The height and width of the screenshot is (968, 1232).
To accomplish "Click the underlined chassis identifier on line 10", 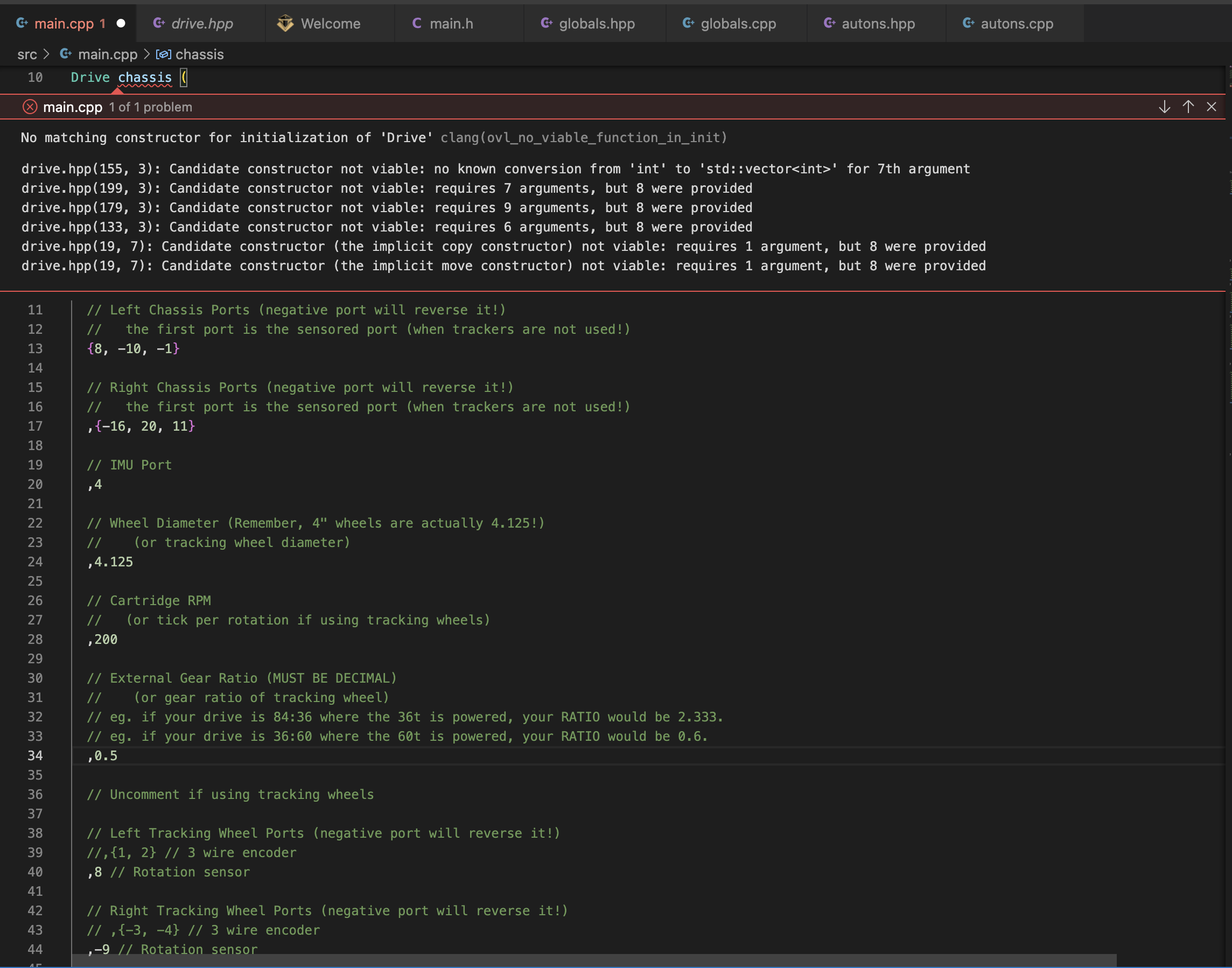I will pyautogui.click(x=144, y=78).
